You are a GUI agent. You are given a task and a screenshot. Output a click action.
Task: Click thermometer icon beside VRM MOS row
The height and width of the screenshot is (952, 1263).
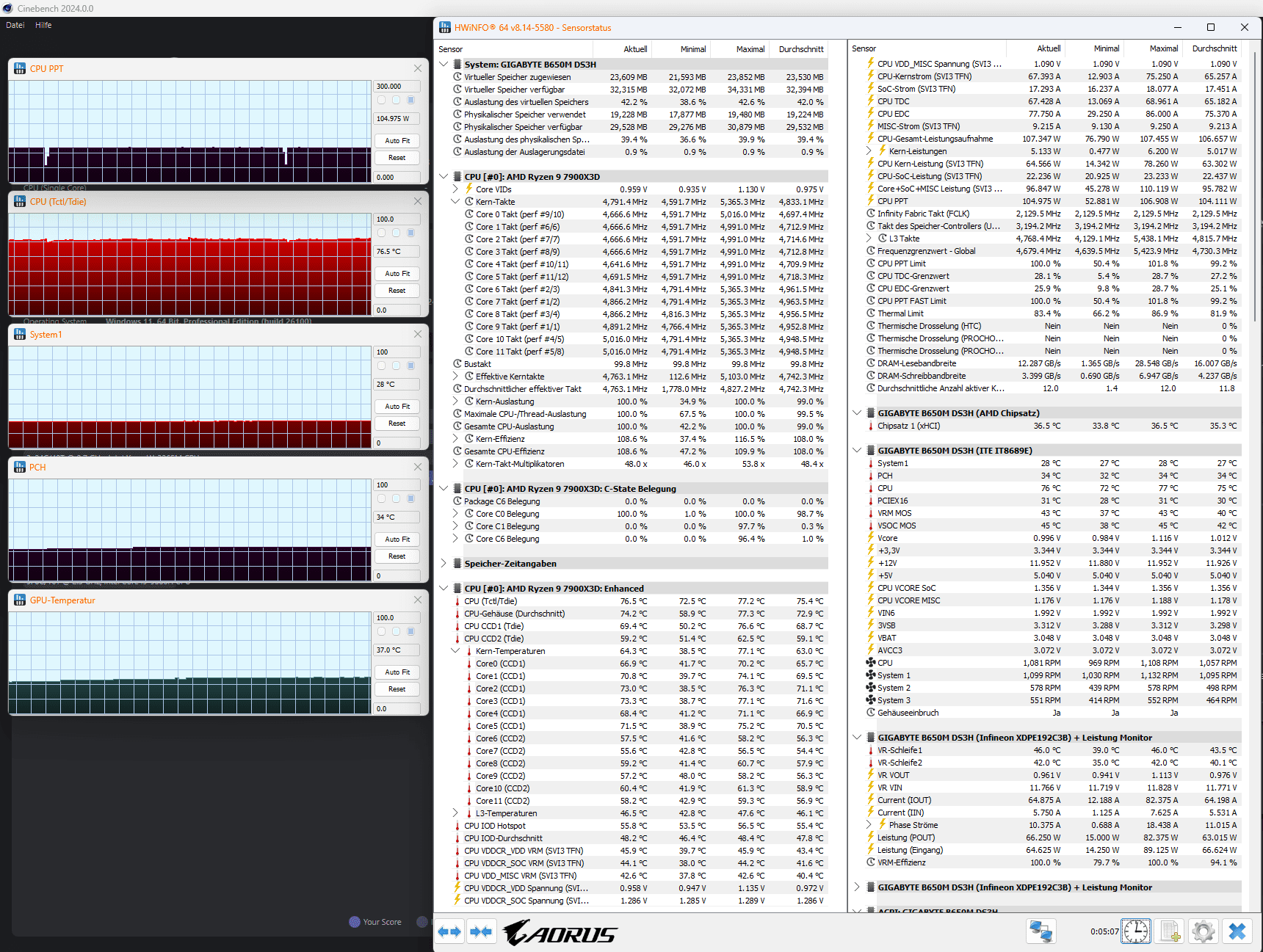pyautogui.click(x=871, y=513)
